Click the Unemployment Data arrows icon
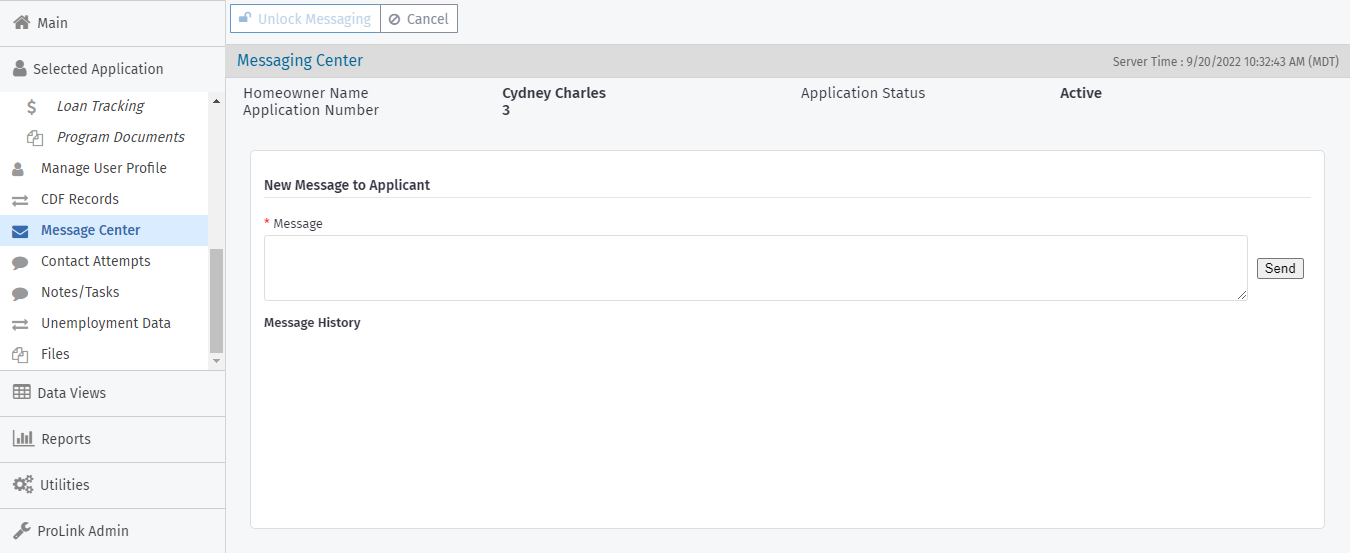This screenshot has height=553, width=1350. coord(20,324)
